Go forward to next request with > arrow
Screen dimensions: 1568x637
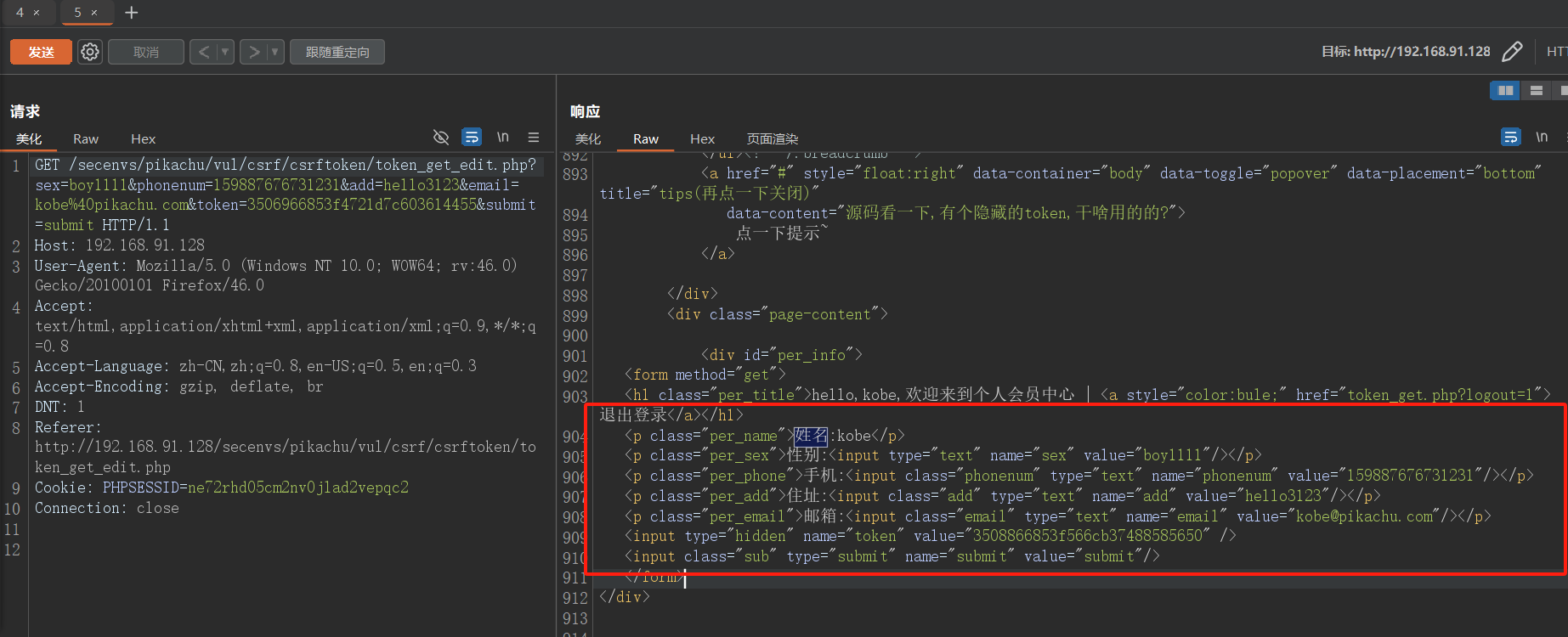click(253, 52)
